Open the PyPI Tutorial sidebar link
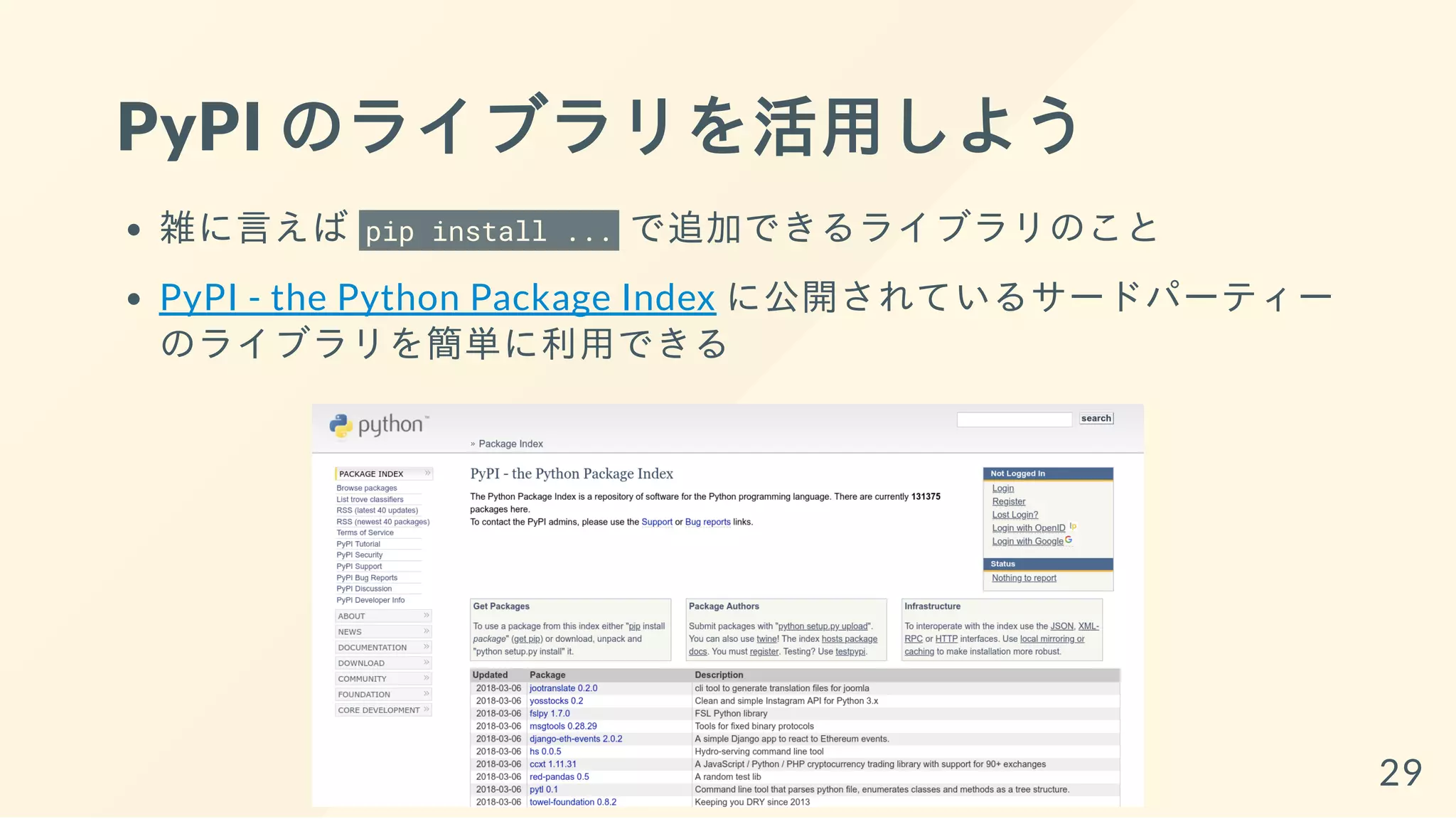Viewport: 1456px width, 819px height. tap(358, 544)
